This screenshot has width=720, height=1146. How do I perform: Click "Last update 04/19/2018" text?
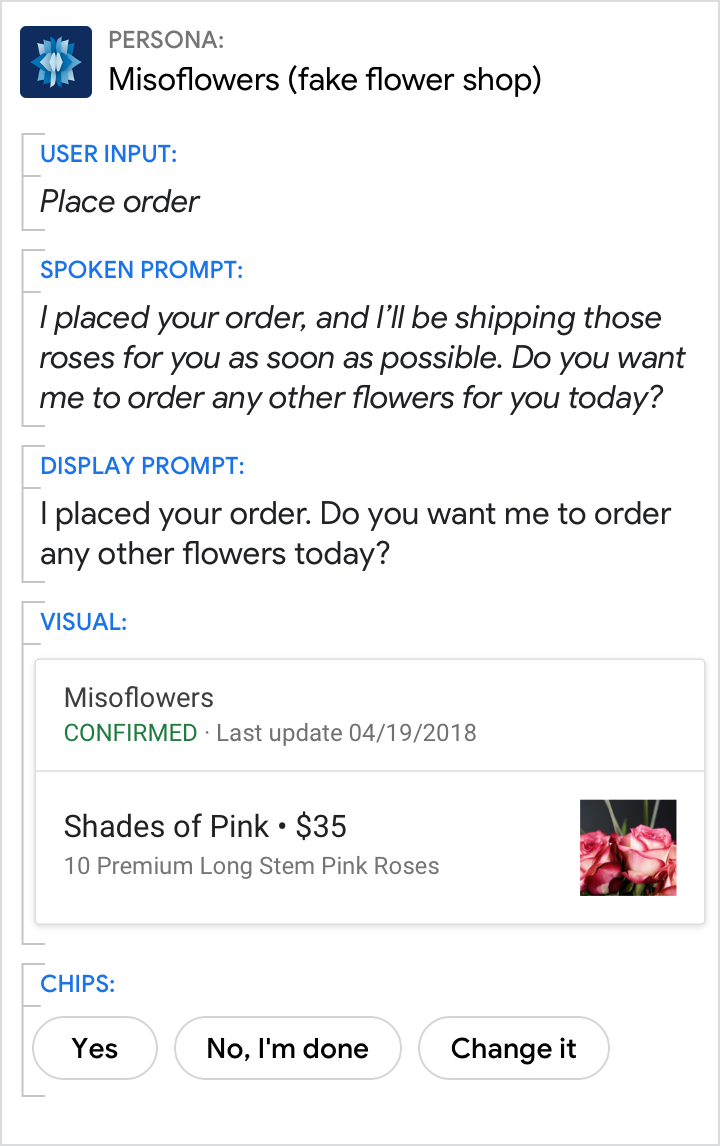pos(346,733)
